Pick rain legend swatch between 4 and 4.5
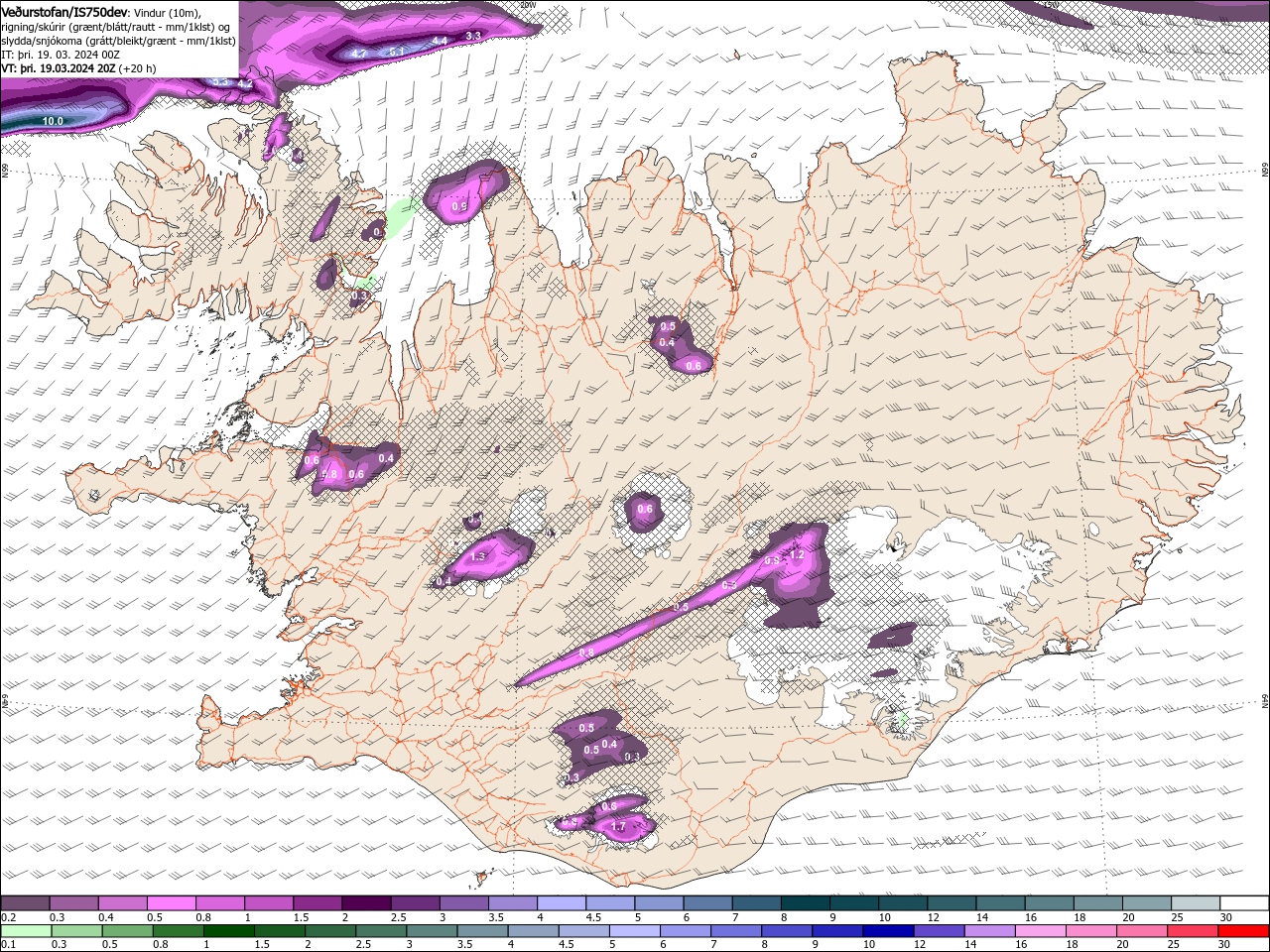 point(534,931)
